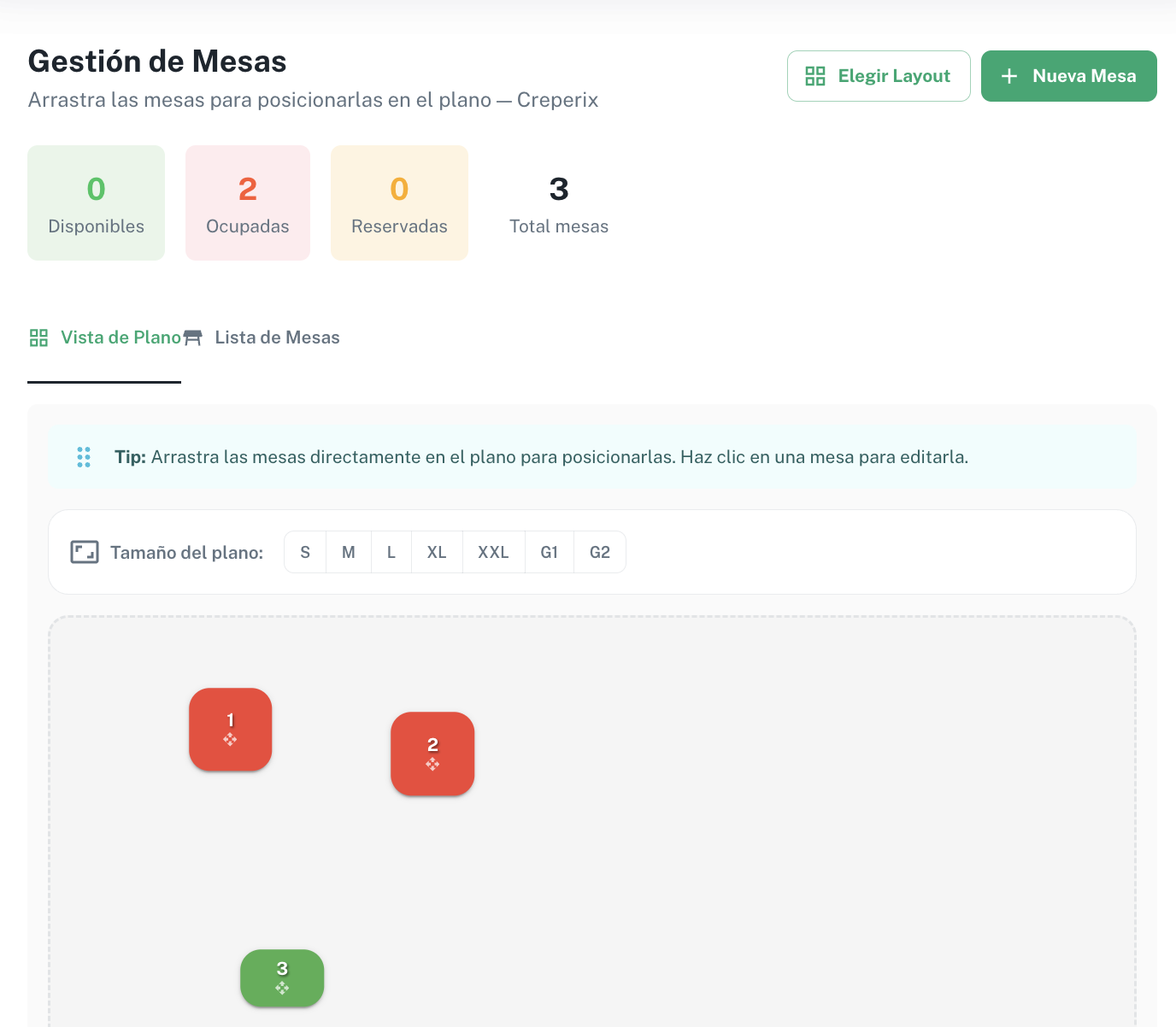Open the Vista de Plano tab
This screenshot has width=1176, height=1027.
(x=121, y=337)
